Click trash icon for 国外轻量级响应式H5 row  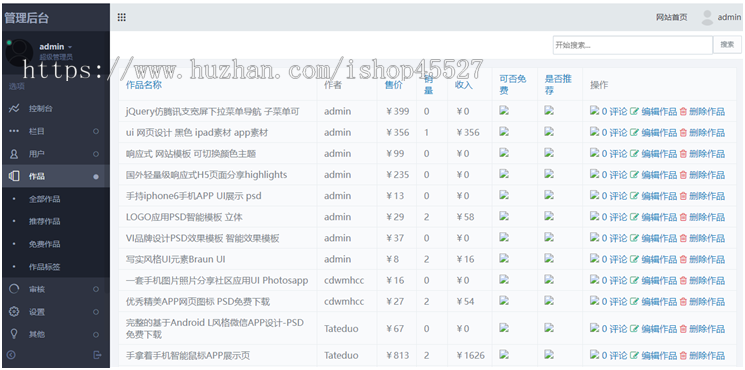tap(683, 175)
